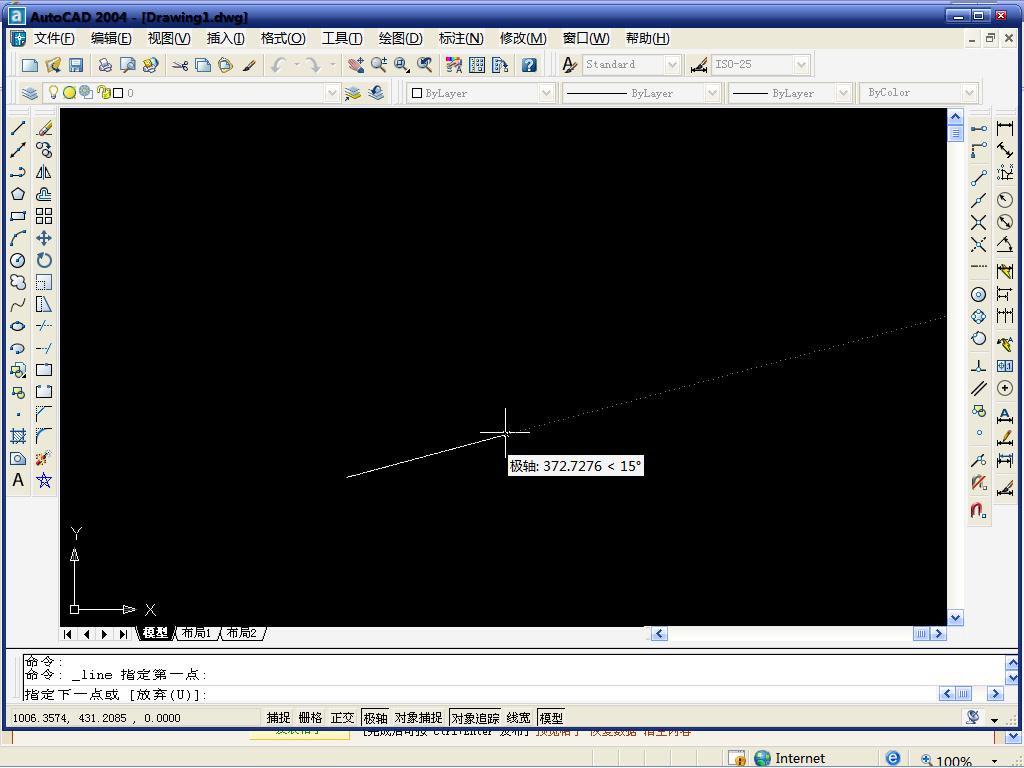Select the Hatch tool
Viewport: 1024px width, 768px height.
(x=18, y=436)
